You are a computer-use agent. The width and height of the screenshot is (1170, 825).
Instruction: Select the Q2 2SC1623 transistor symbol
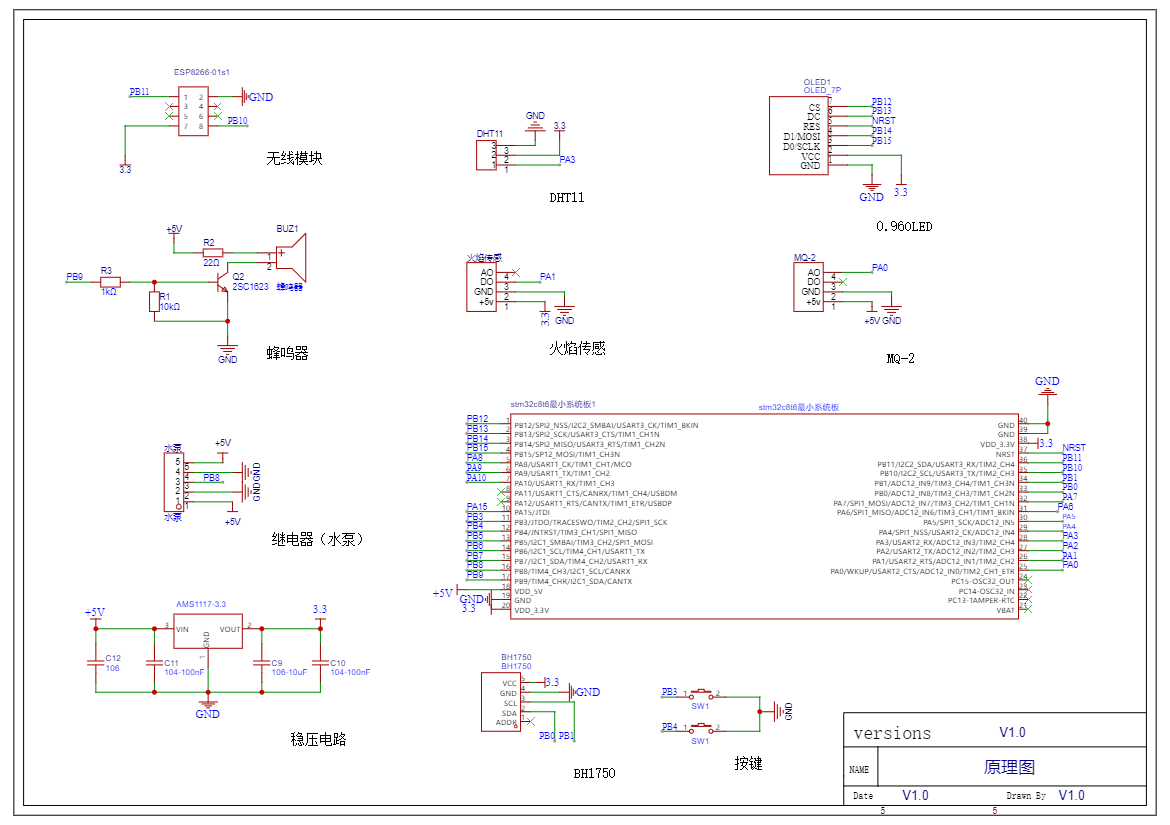click(221, 283)
